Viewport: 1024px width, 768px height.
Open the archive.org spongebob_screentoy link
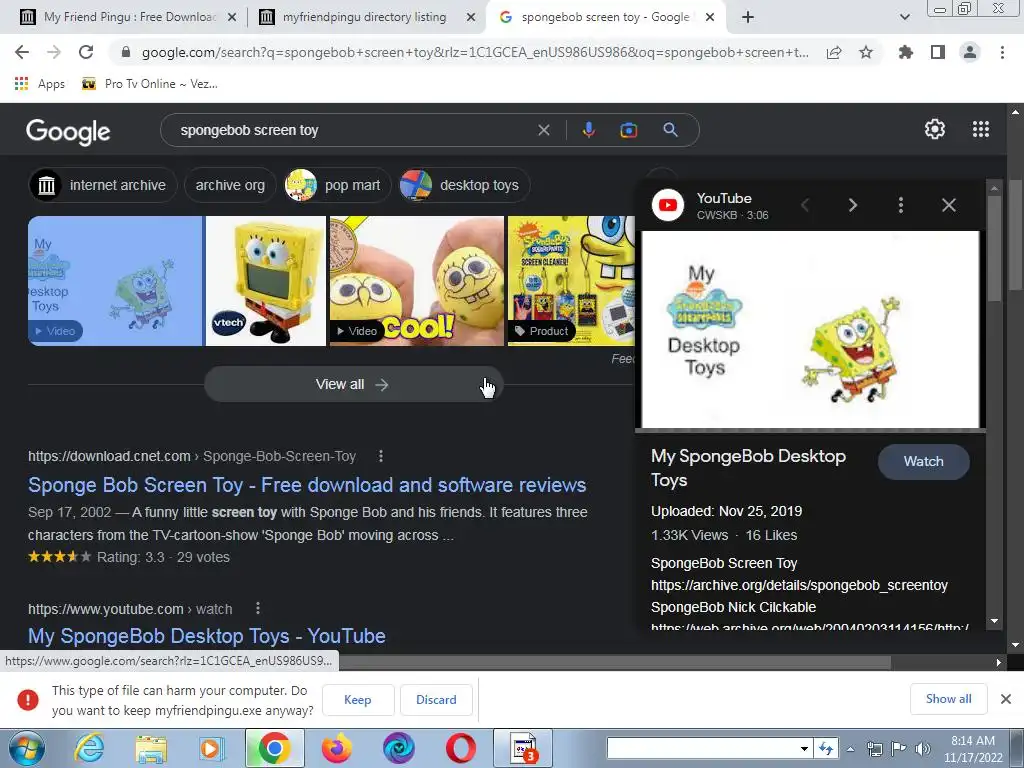click(799, 585)
